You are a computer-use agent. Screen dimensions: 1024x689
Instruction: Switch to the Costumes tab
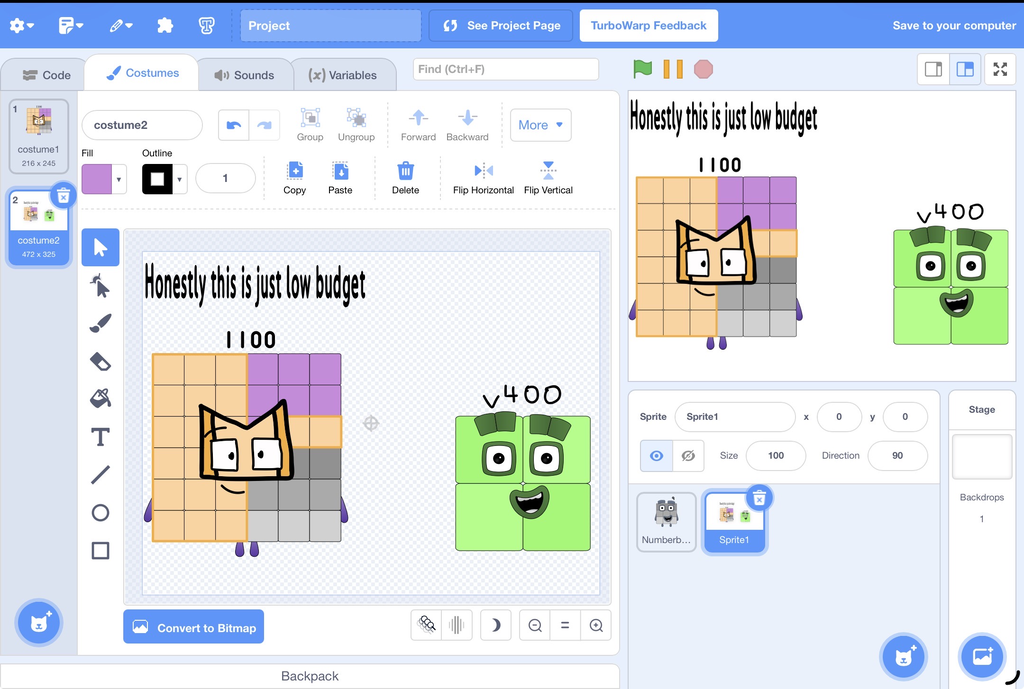point(142,72)
